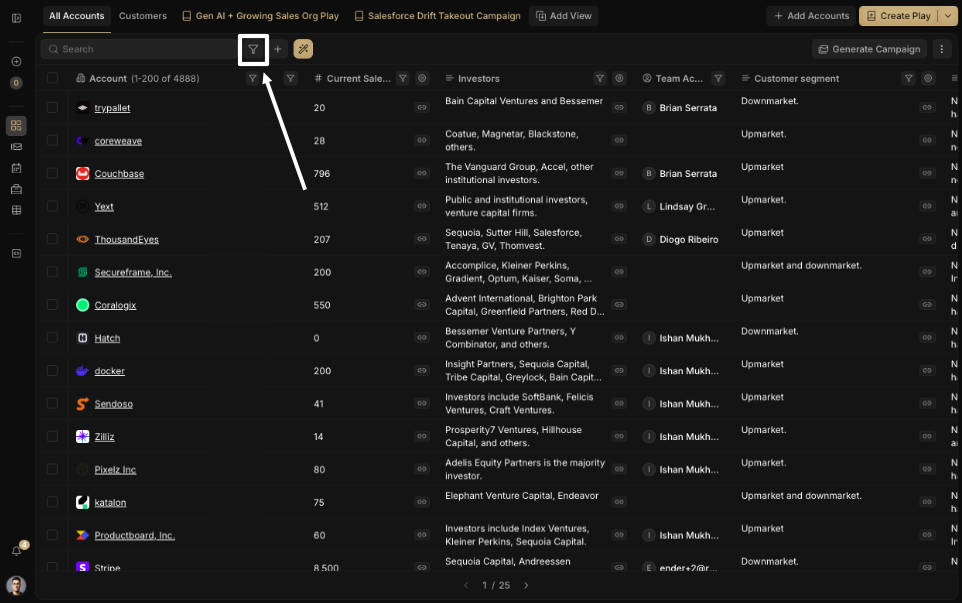Click the Generate Campaign button
Image resolution: width=962 pixels, height=603 pixels.
pos(868,49)
